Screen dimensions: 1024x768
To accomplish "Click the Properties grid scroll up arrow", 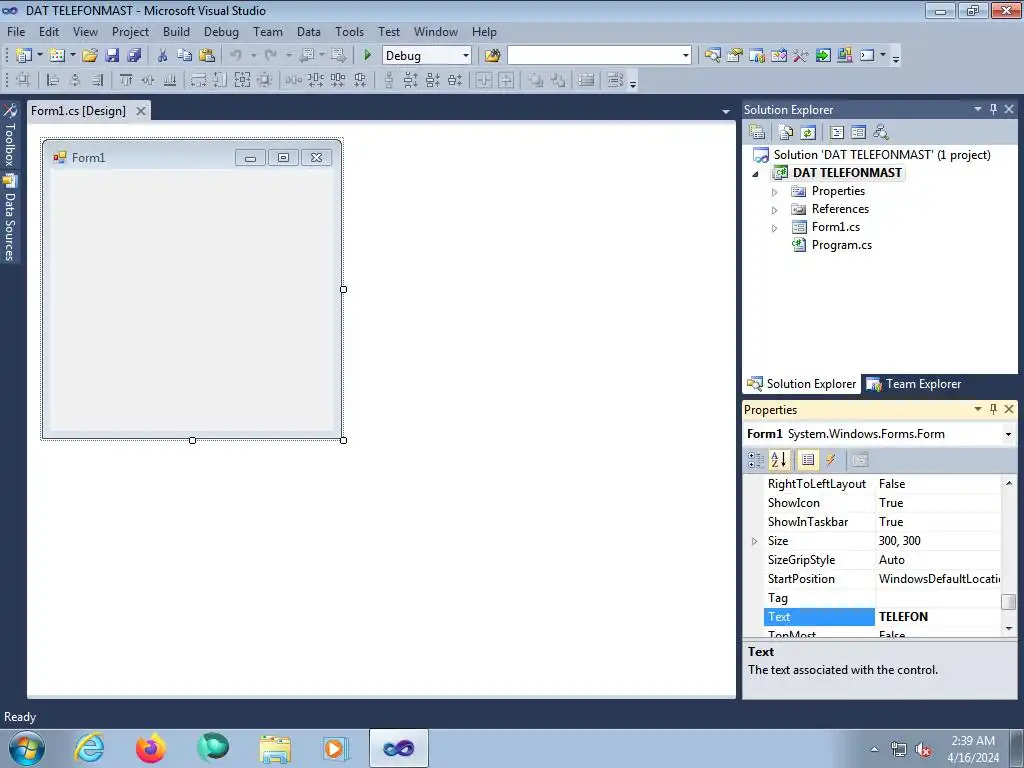I will [1008, 483].
